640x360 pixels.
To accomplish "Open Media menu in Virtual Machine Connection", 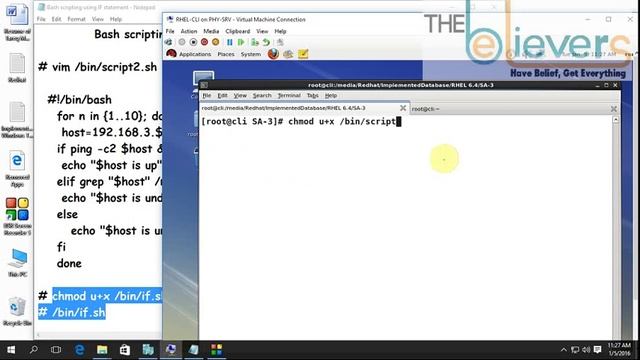I will click(211, 31).
